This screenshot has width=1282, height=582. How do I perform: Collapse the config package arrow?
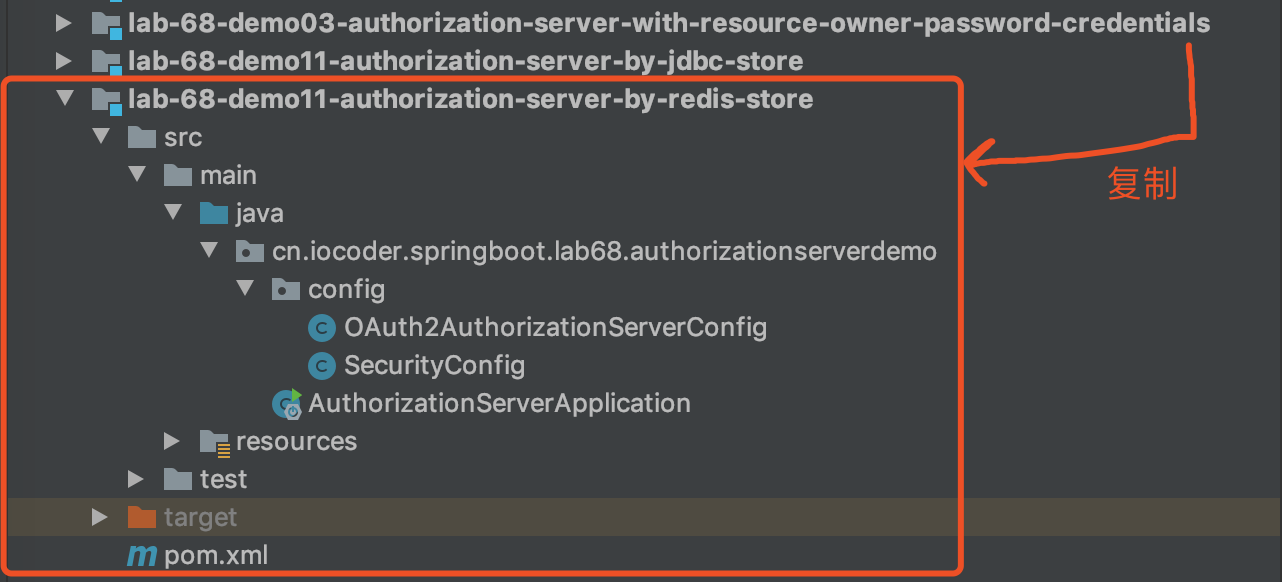245,290
